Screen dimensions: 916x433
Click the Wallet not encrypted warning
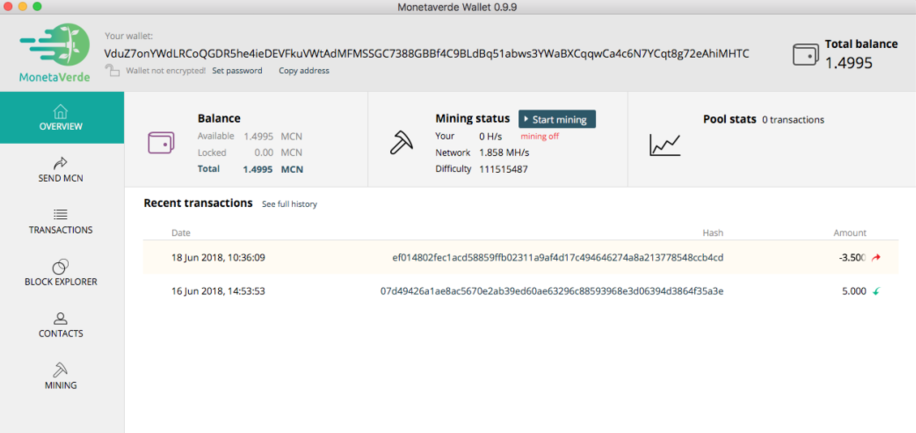[x=166, y=71]
